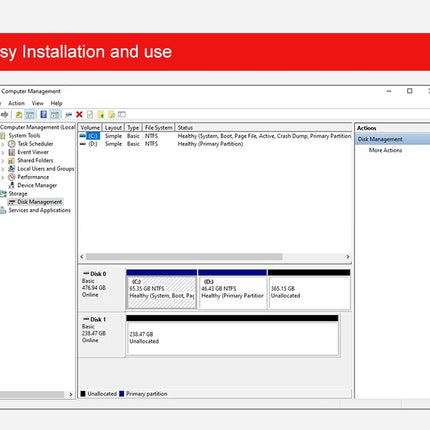This screenshot has height=430, width=430.
Task: Toggle Show/Hide Action Pane toolbar icon
Action: (x=55, y=115)
